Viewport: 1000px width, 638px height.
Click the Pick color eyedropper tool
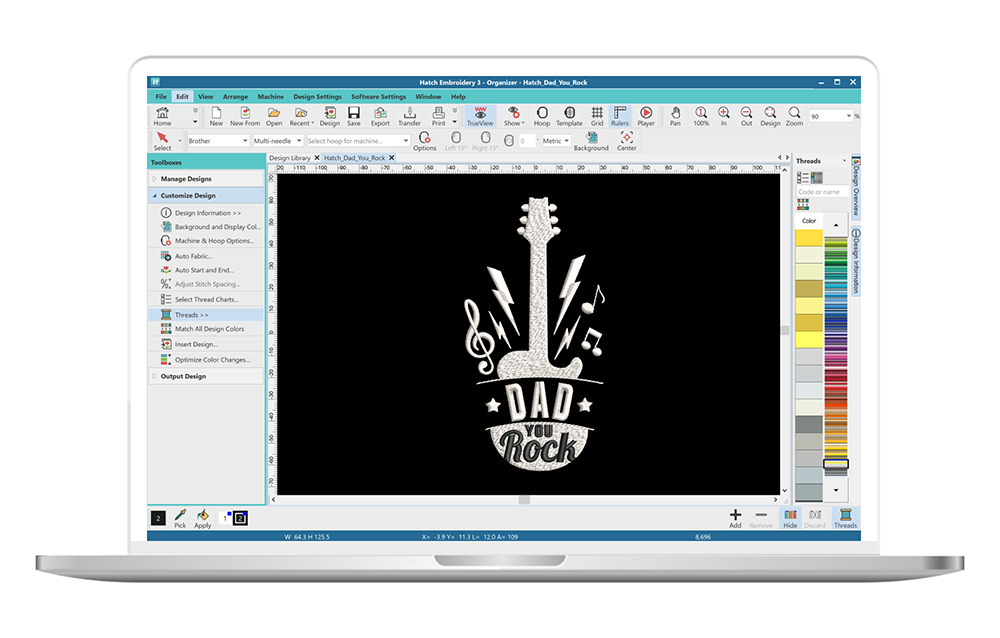pyautogui.click(x=180, y=517)
